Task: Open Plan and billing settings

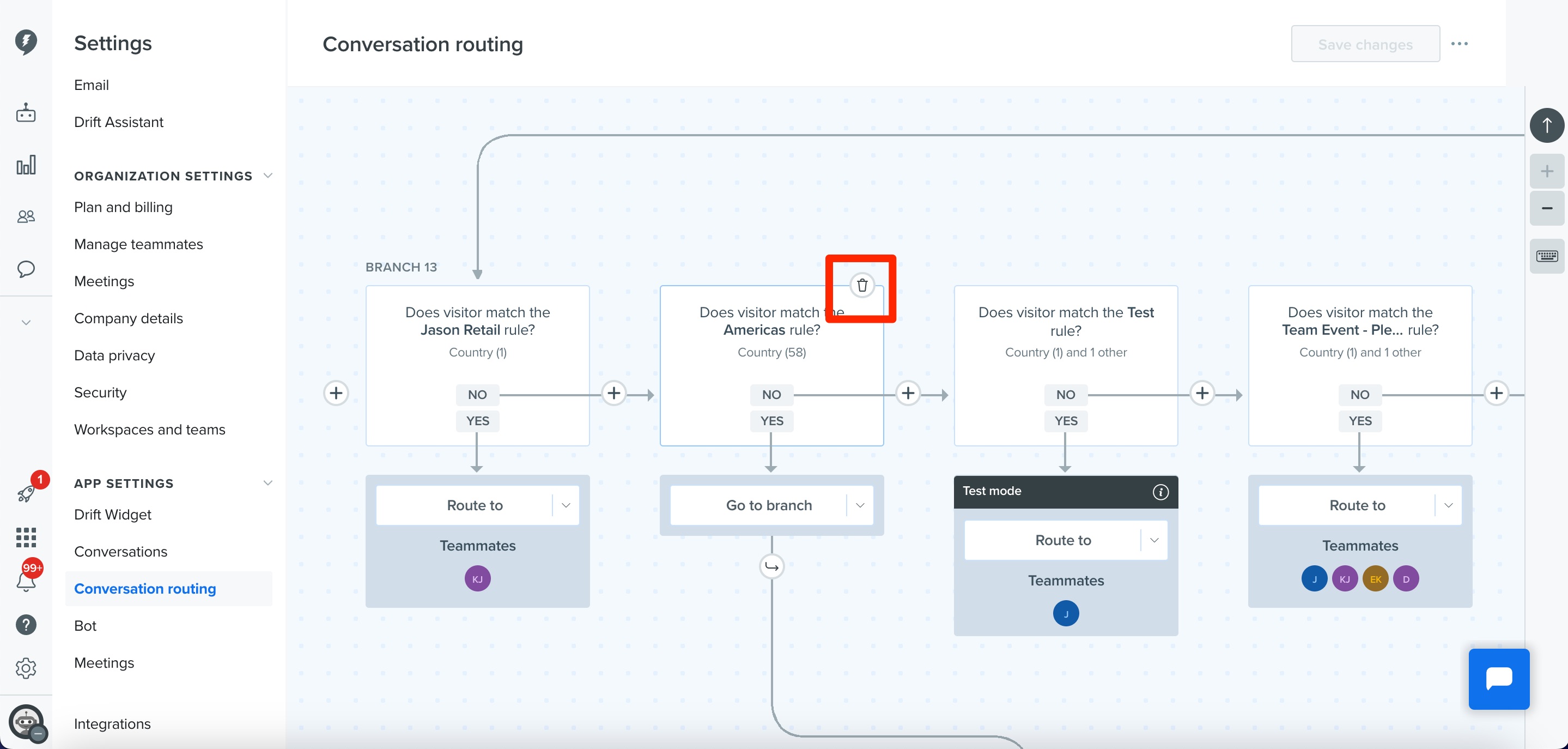Action: tap(123, 207)
